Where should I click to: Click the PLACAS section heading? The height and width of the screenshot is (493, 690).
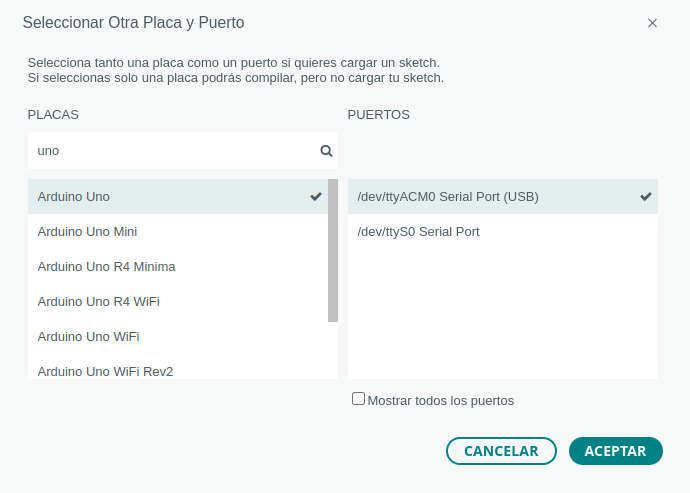point(53,115)
